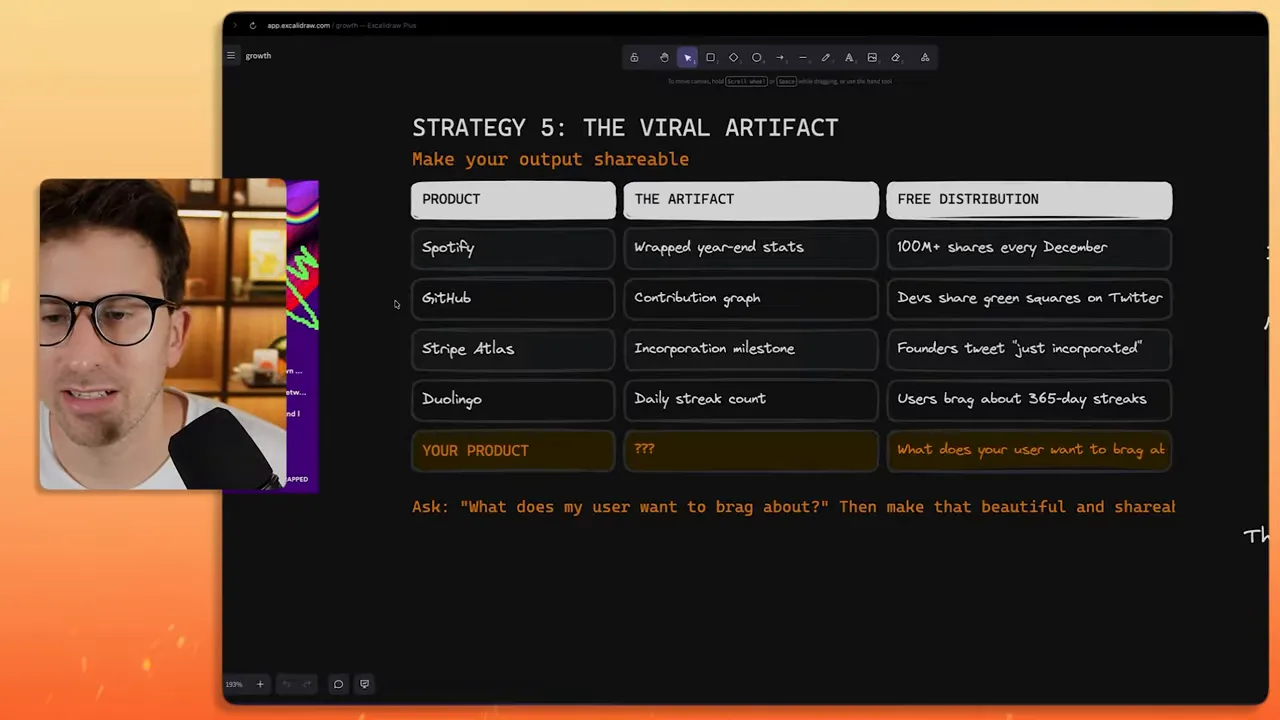Image resolution: width=1280 pixels, height=720 pixels.
Task: Select the orange 'YOUR PRODUCT' cell
Action: (513, 451)
